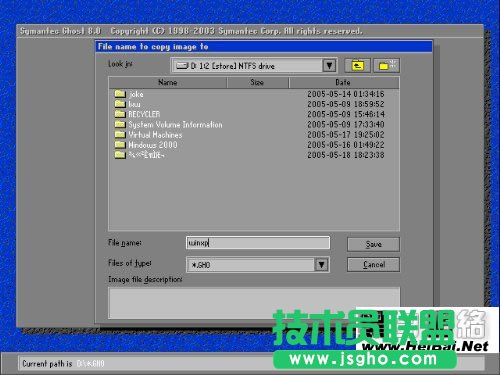Sort by the Size column header
The width and height of the screenshot is (500, 375).
[257, 82]
